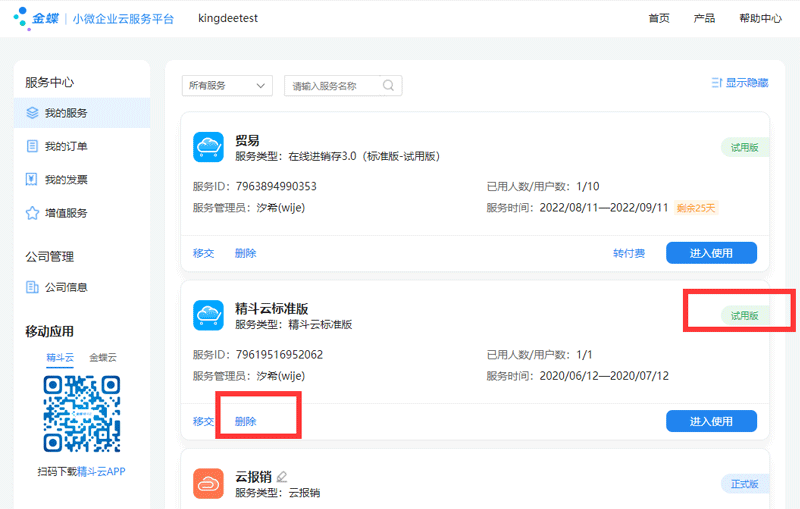Click the 我的发票 invoice icon
This screenshot has height=509, width=800.
pos(32,180)
